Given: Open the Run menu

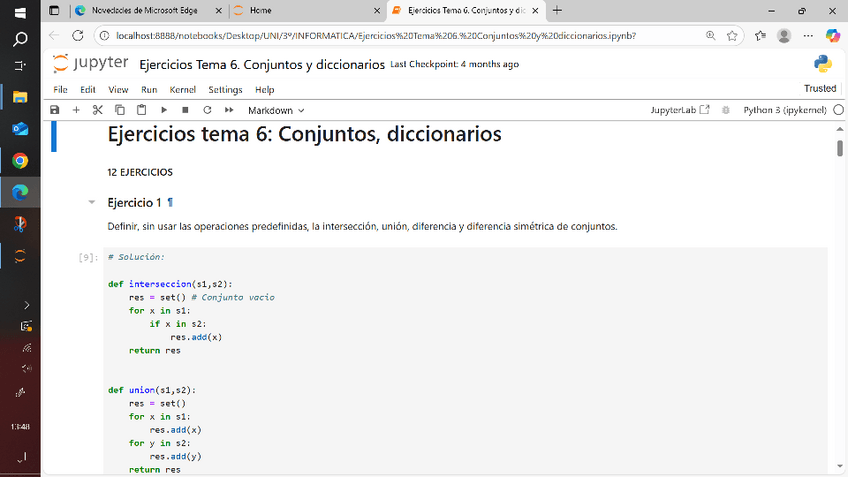Looking at the screenshot, I should click(149, 89).
